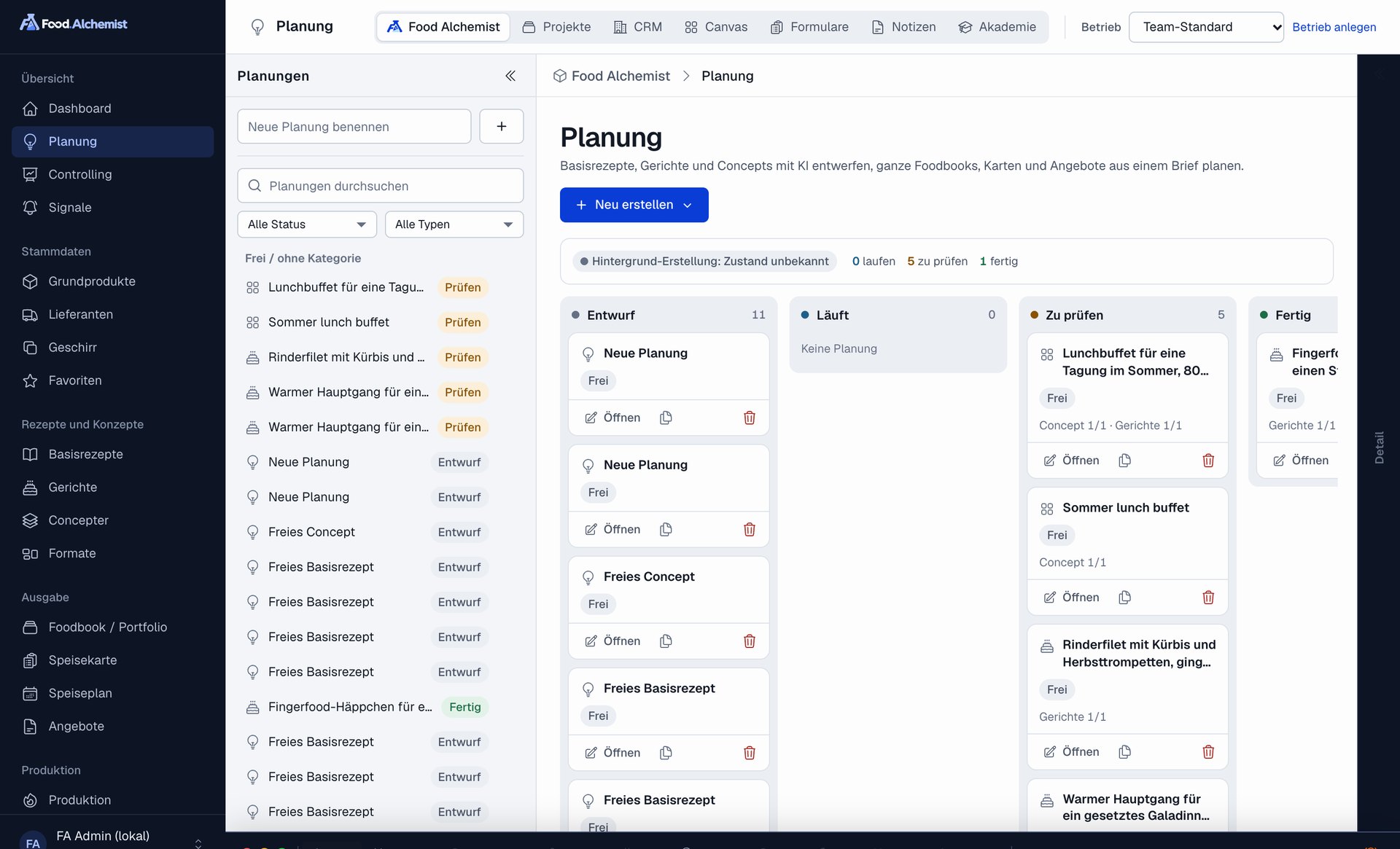Open Lieferanten in the sidebar

tap(112, 314)
